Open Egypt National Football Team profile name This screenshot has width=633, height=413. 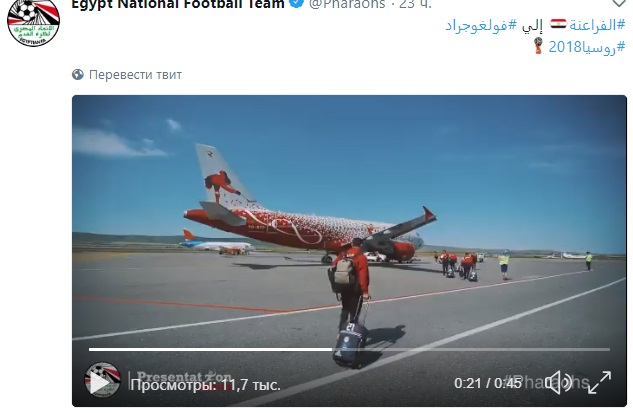pos(178,4)
